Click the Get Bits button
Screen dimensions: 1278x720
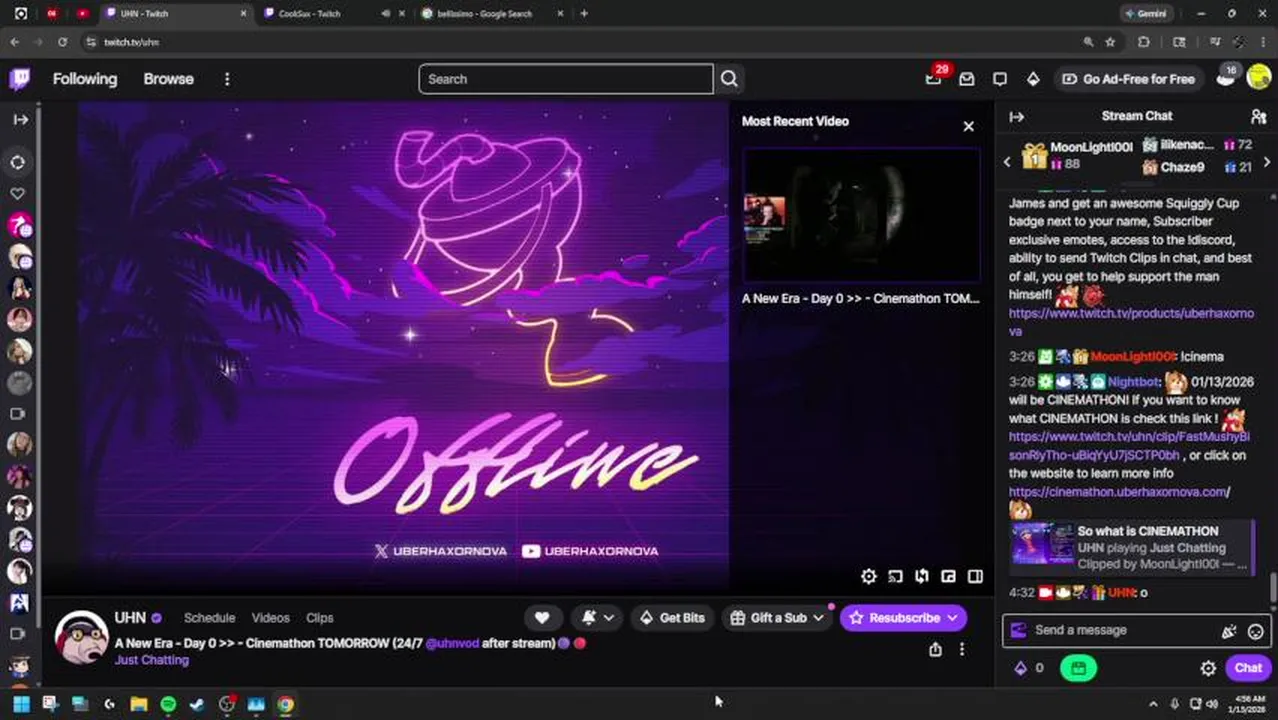pos(671,618)
